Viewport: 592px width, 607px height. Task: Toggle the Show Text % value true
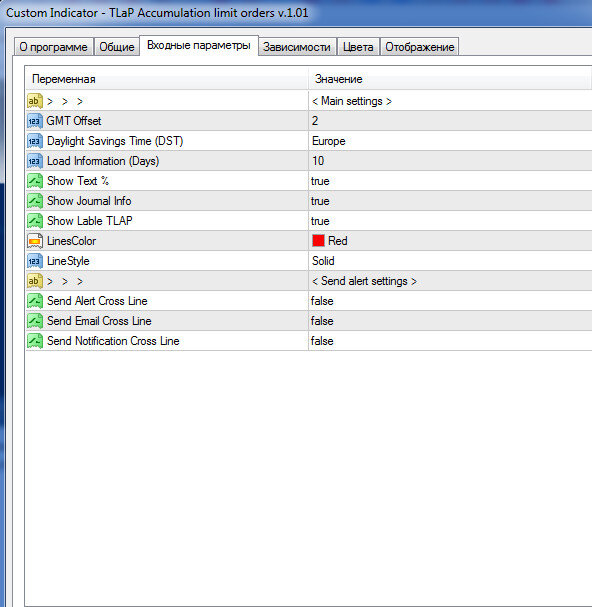pos(320,181)
